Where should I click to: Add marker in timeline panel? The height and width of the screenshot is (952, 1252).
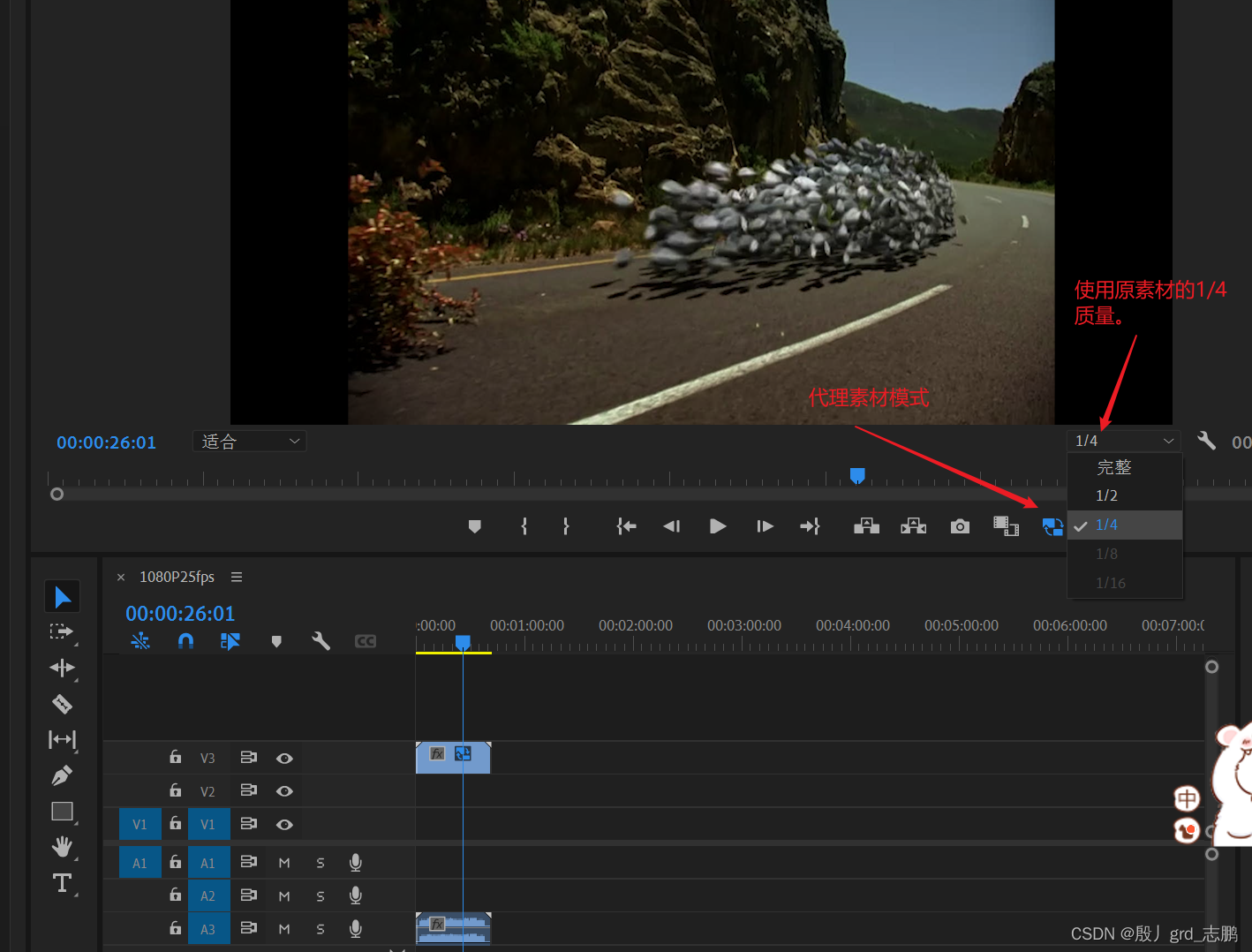276,642
